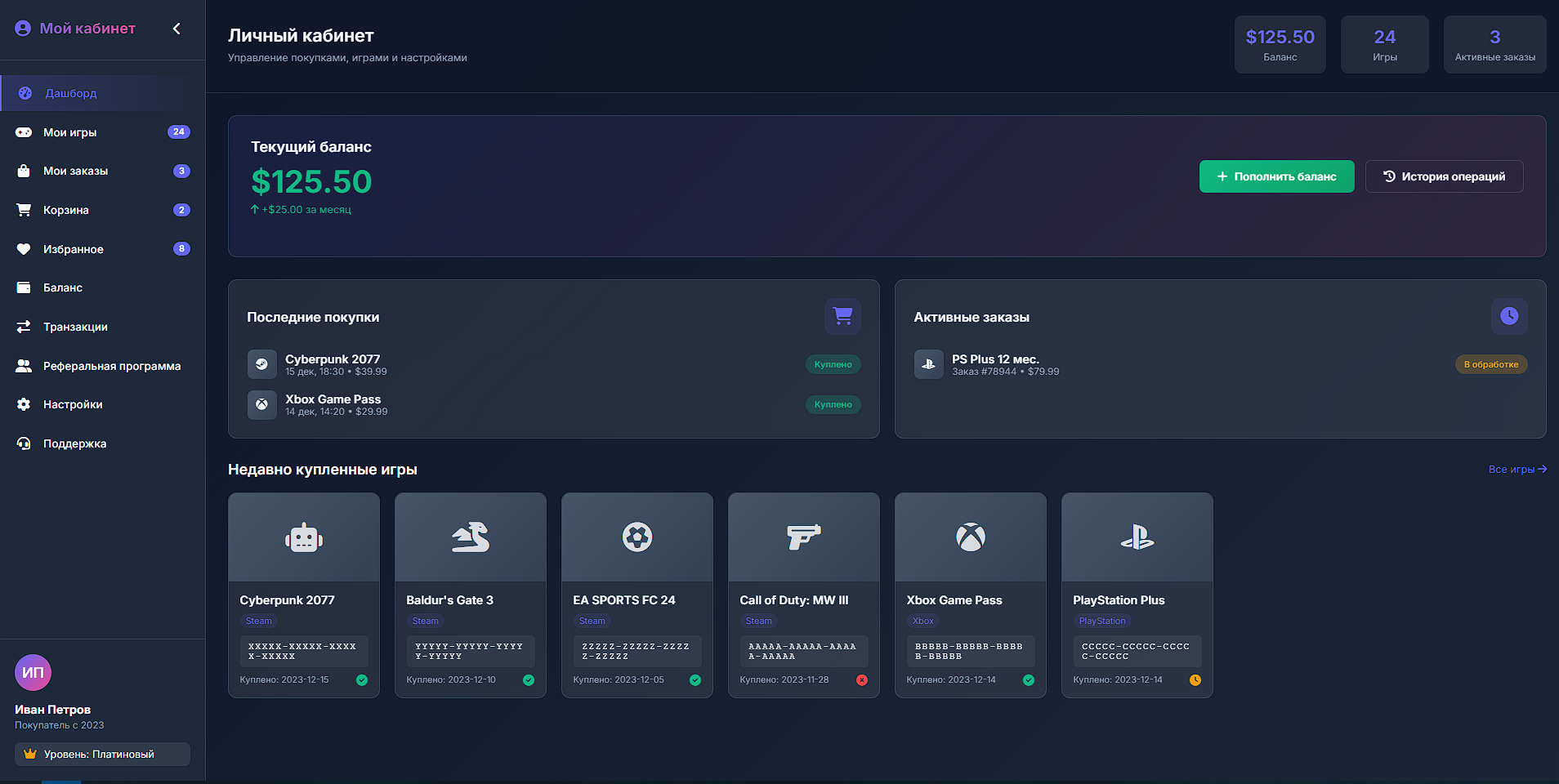
Task: Click the 3 Активные заказы stat card
Action: click(1494, 44)
